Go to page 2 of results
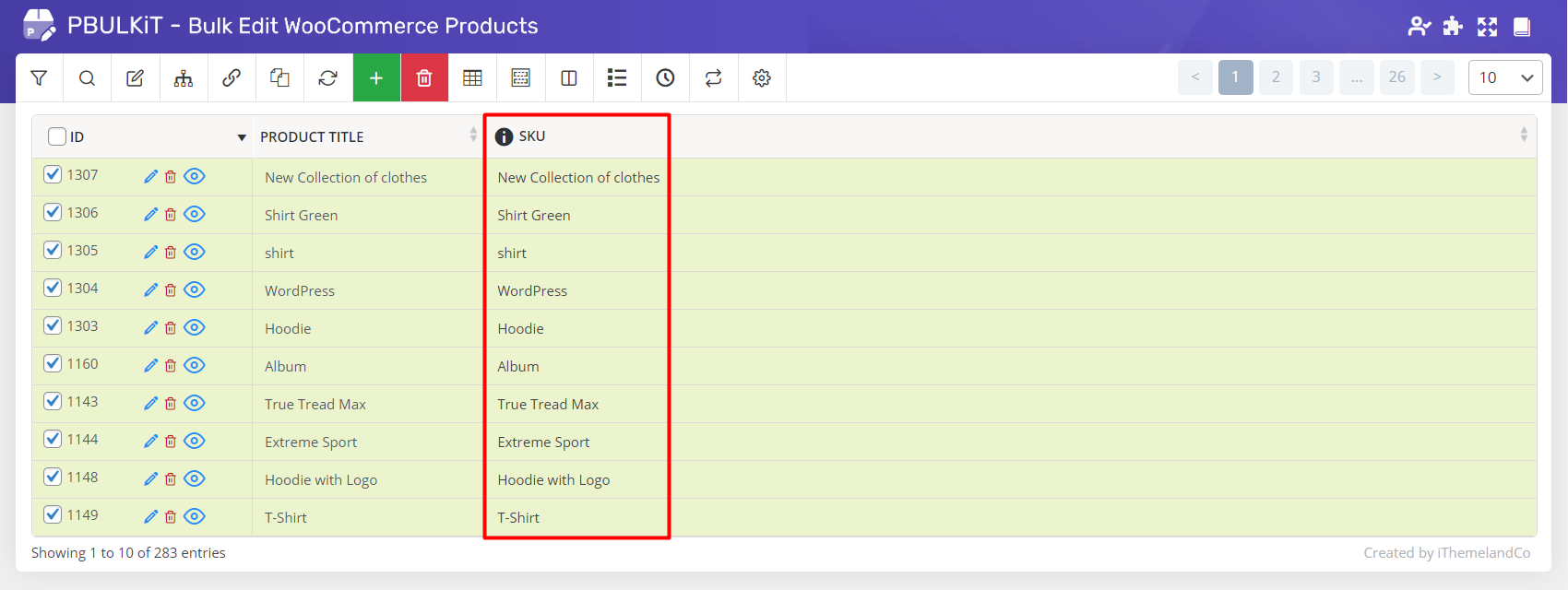The image size is (1568, 590). pyautogui.click(x=1276, y=77)
